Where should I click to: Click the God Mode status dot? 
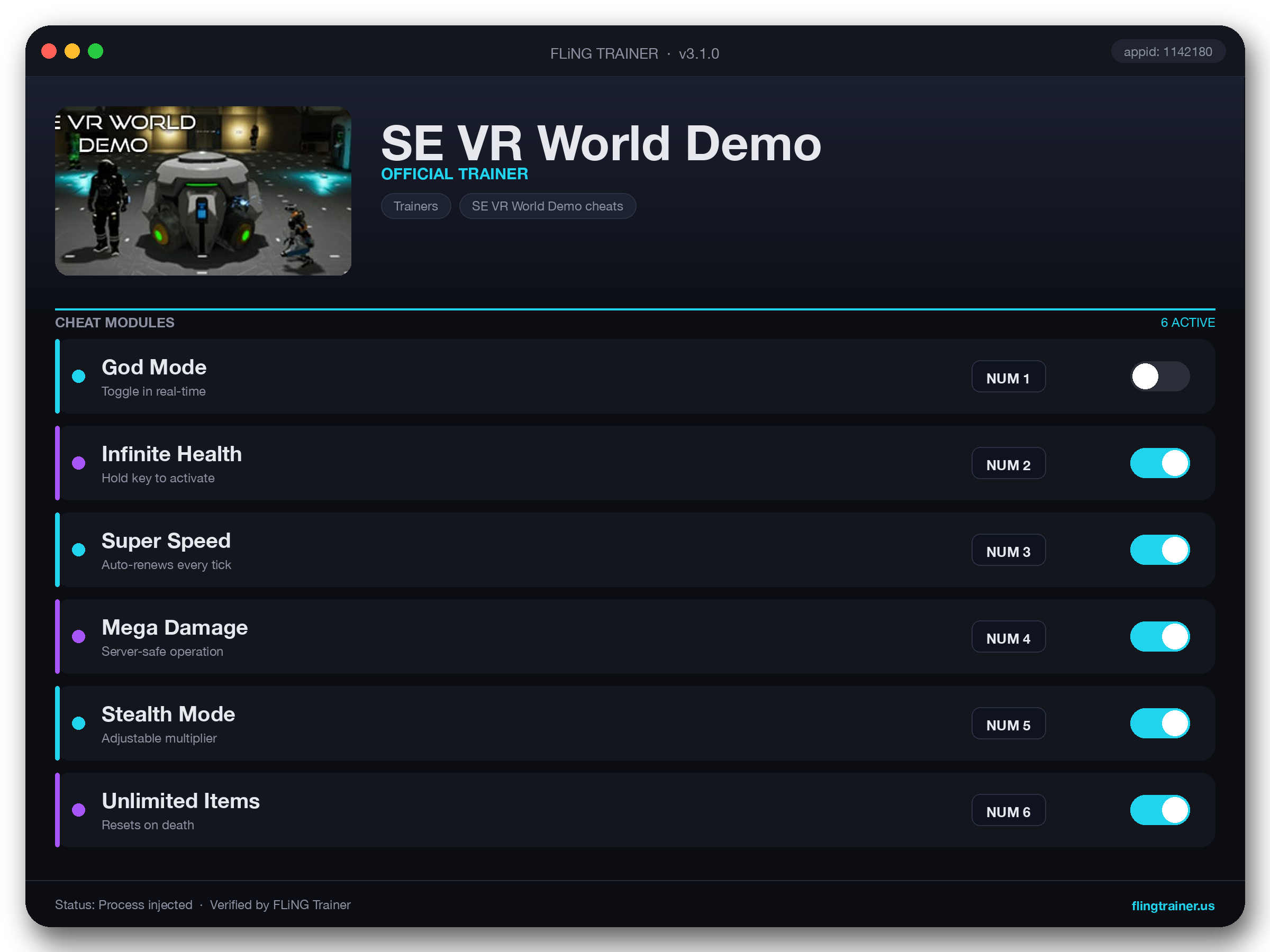pyautogui.click(x=79, y=377)
